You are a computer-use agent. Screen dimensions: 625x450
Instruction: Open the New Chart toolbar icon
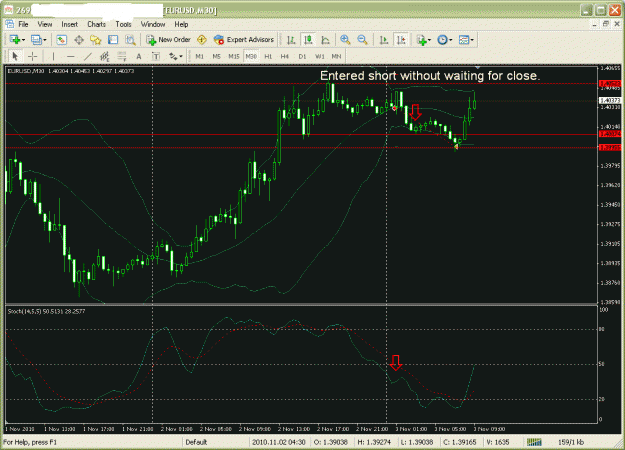(15, 39)
